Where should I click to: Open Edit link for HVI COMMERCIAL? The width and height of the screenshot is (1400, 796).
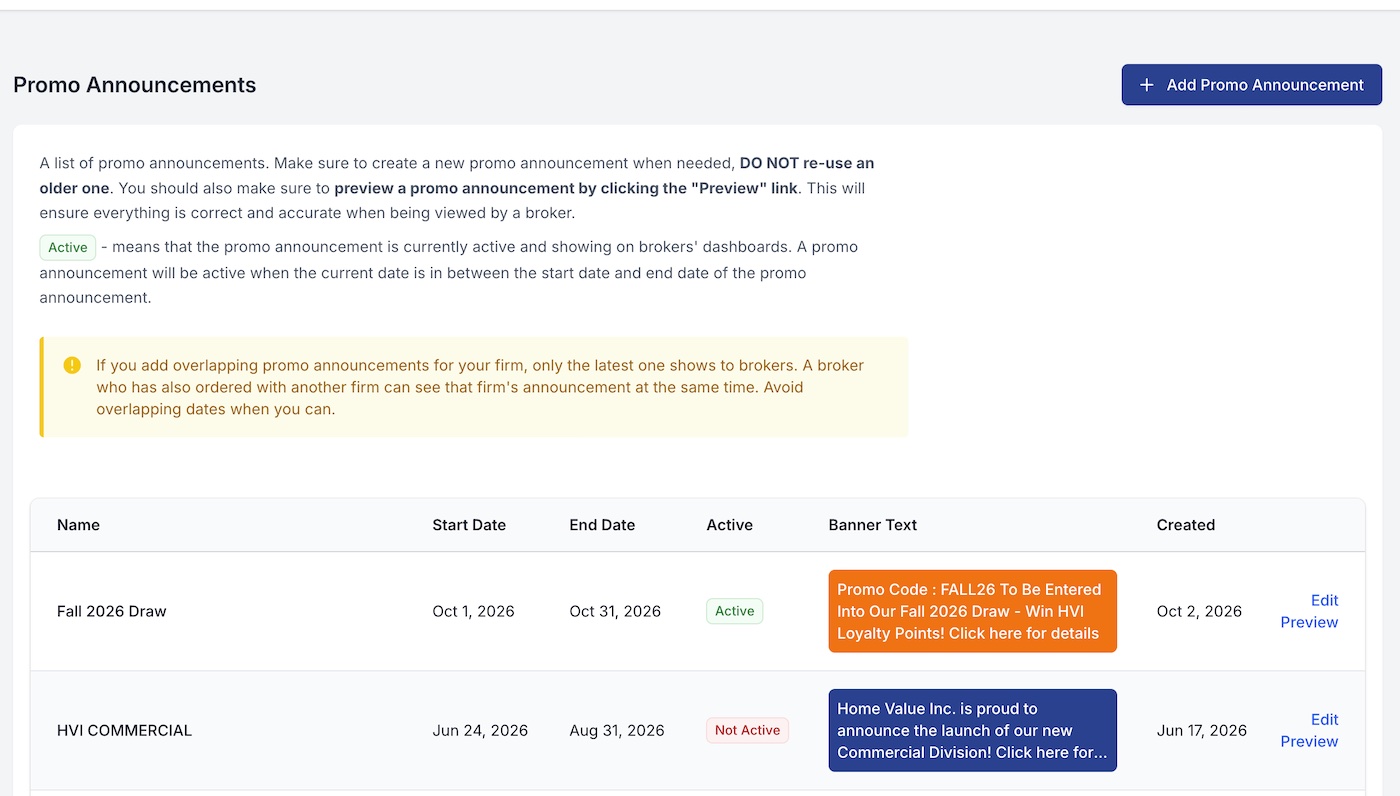1324,719
